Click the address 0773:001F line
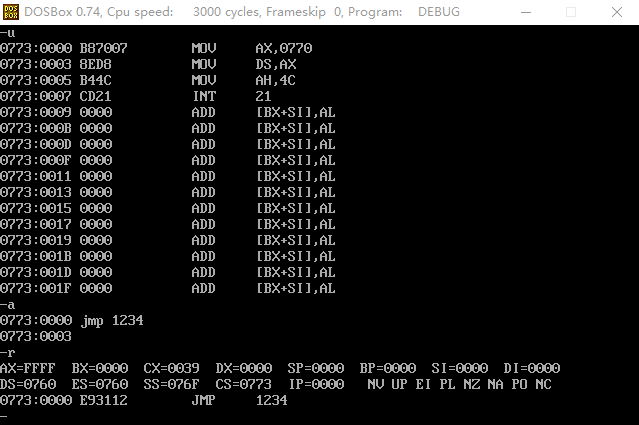This screenshot has width=639, height=425. (x=168, y=288)
